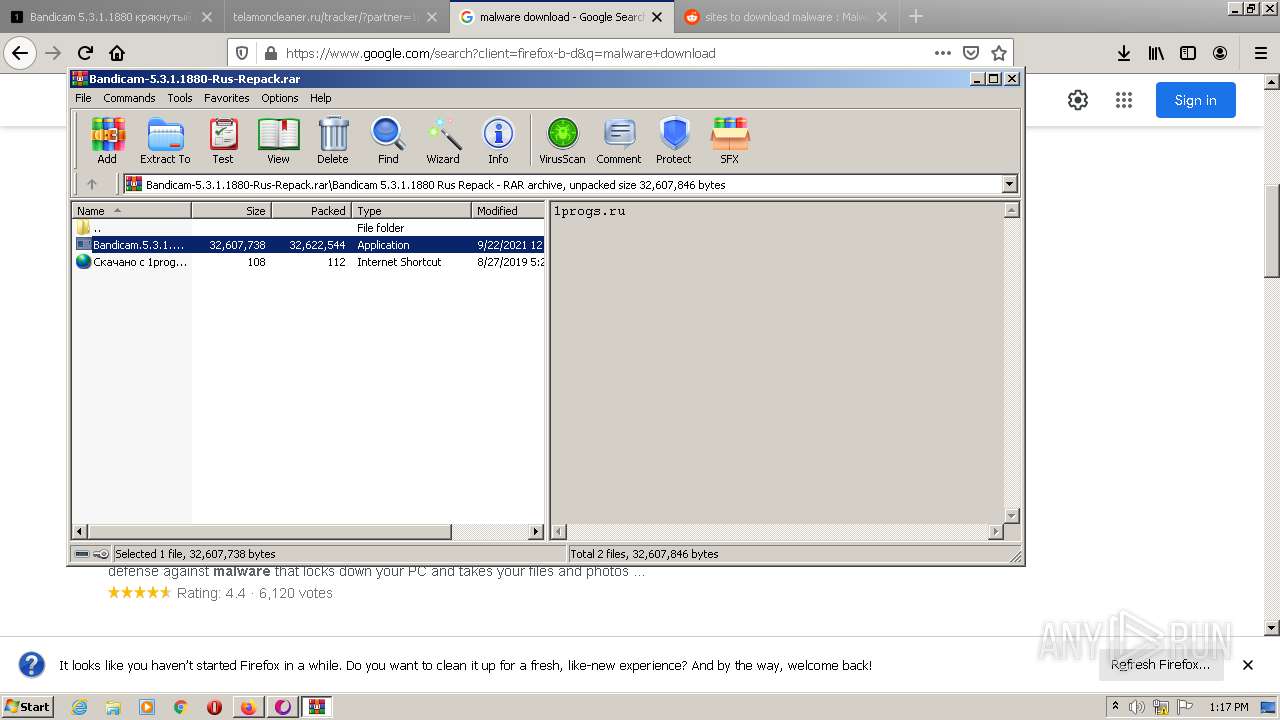Screen dimensions: 1280x720
Task: Open the Options menu
Action: point(280,98)
